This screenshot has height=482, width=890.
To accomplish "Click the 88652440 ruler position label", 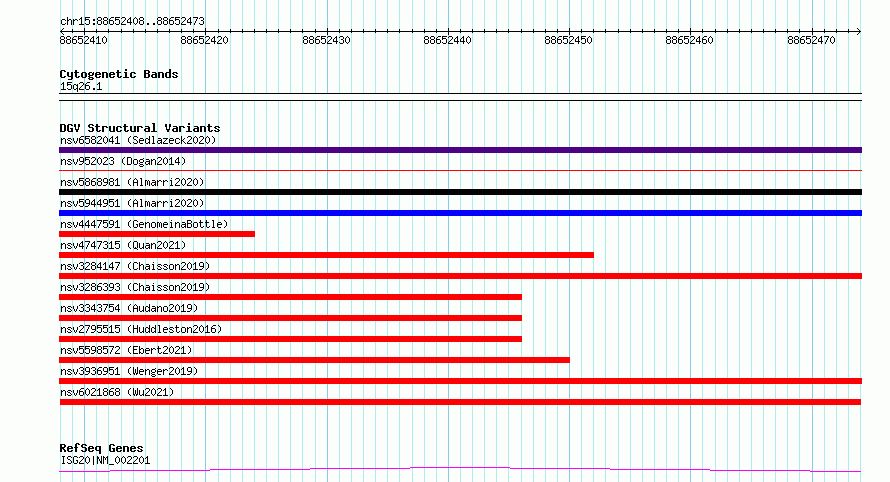I will pyautogui.click(x=447, y=40).
